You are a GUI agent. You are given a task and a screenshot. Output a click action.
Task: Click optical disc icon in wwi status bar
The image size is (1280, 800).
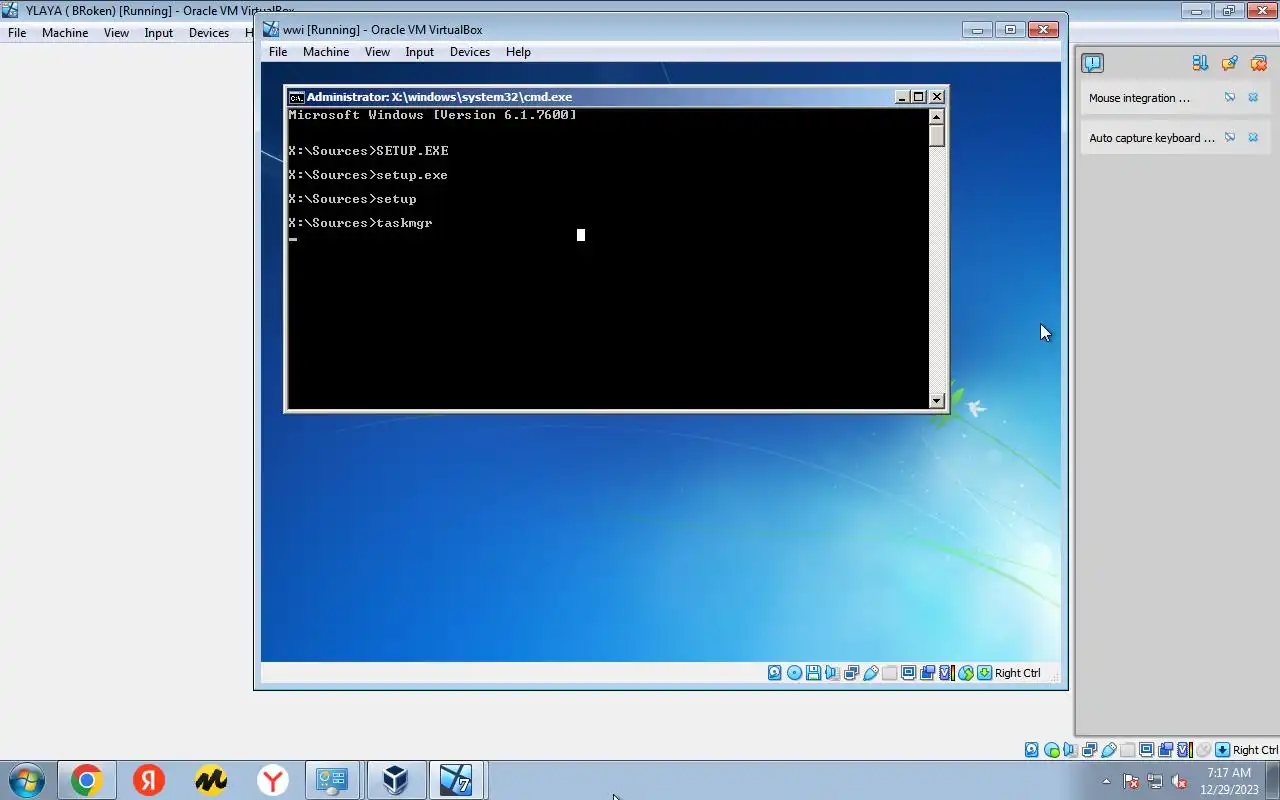(x=795, y=673)
